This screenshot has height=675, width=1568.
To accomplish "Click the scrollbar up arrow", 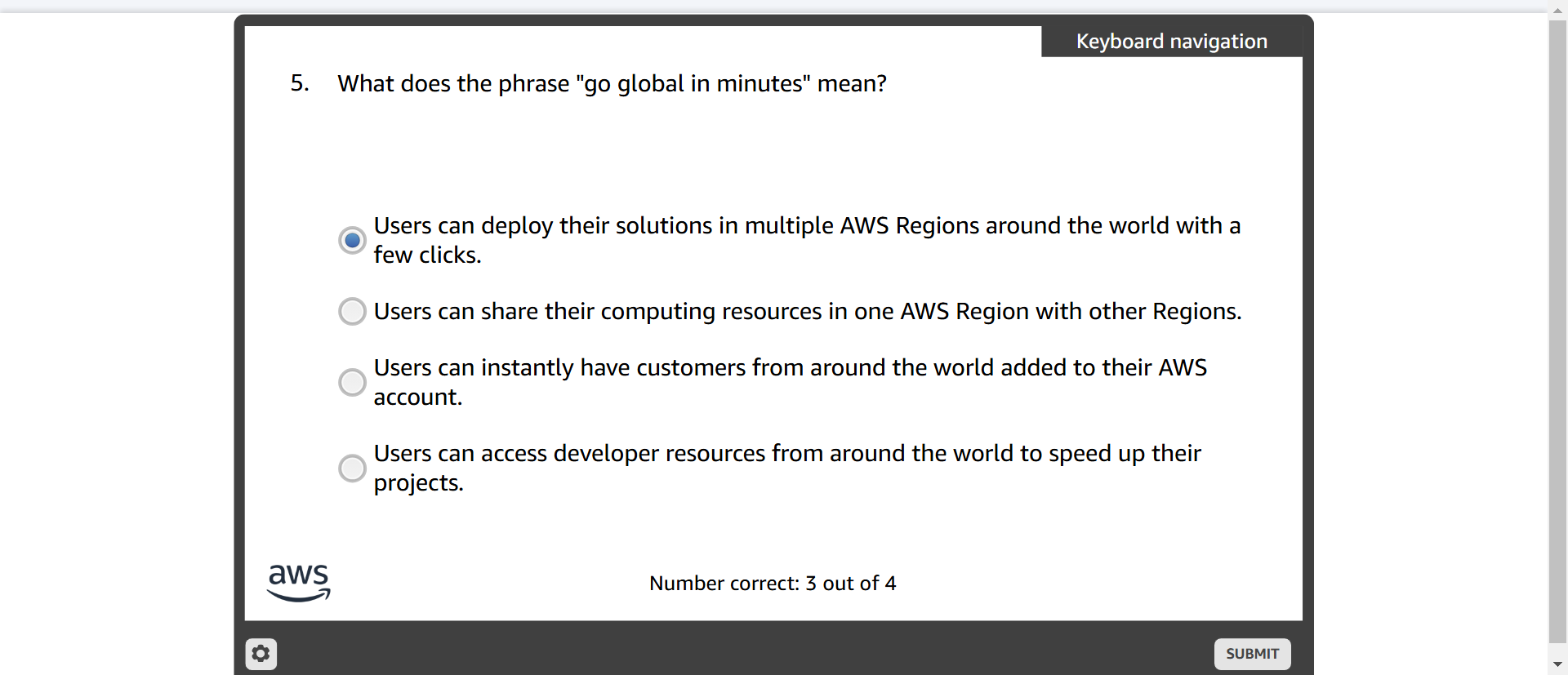I will coord(1558,11).
